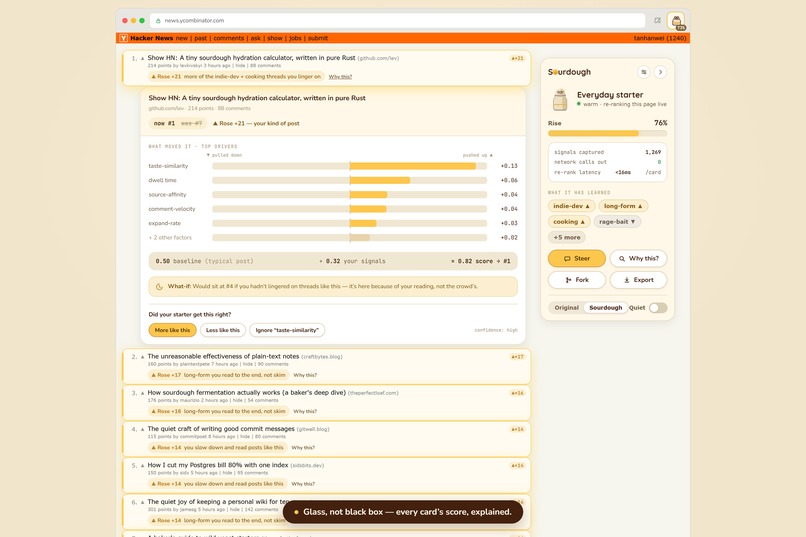This screenshot has width=806, height=537.
Task: Upvote the sourdough fermentation deep dive post
Action: pyautogui.click(x=142, y=393)
